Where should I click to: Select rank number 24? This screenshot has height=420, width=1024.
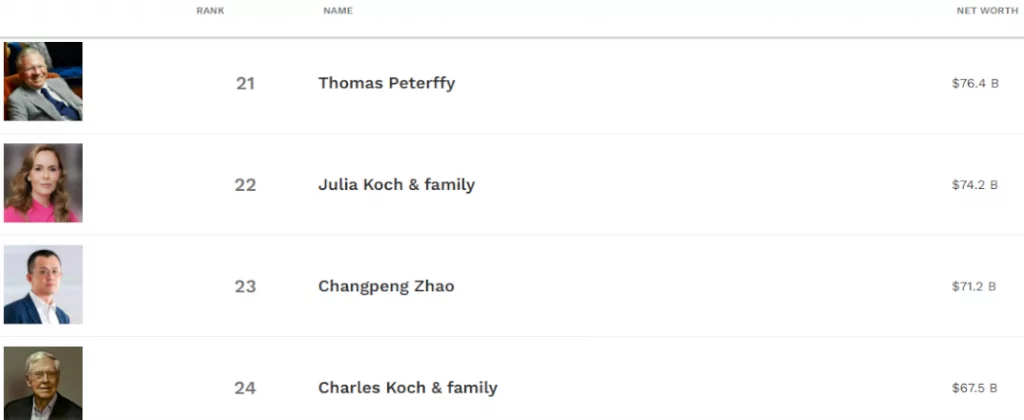(x=245, y=388)
